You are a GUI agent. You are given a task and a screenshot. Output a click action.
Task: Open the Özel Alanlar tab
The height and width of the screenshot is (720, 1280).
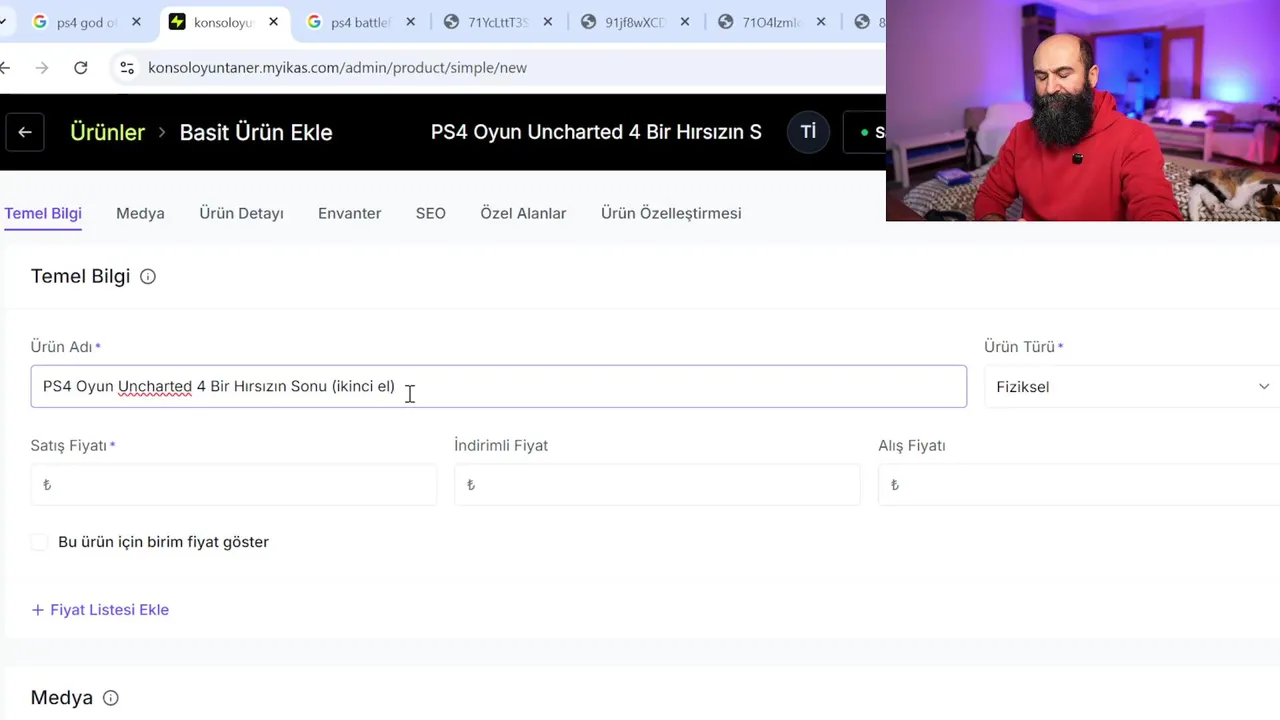pyautogui.click(x=523, y=213)
